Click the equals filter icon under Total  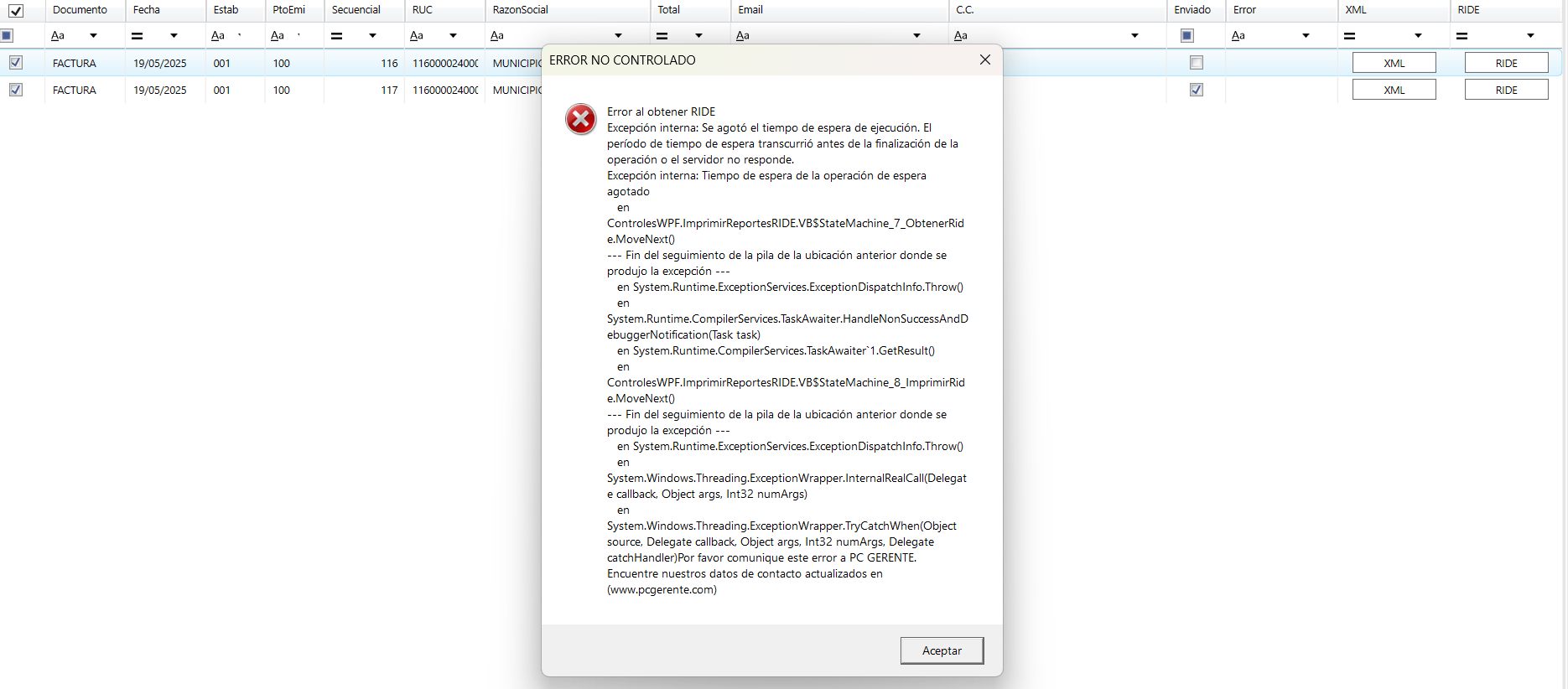(x=662, y=35)
